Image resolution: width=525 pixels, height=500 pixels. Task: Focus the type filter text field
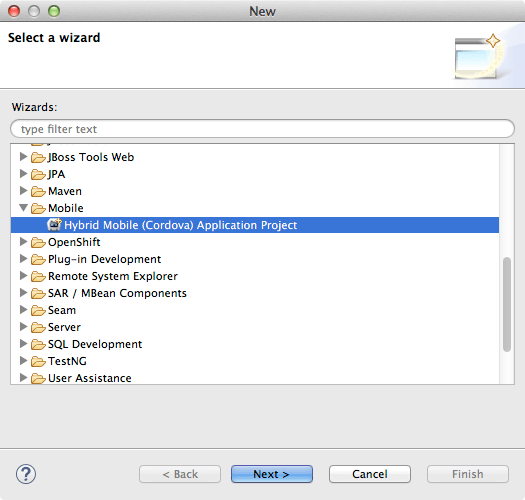click(x=262, y=129)
